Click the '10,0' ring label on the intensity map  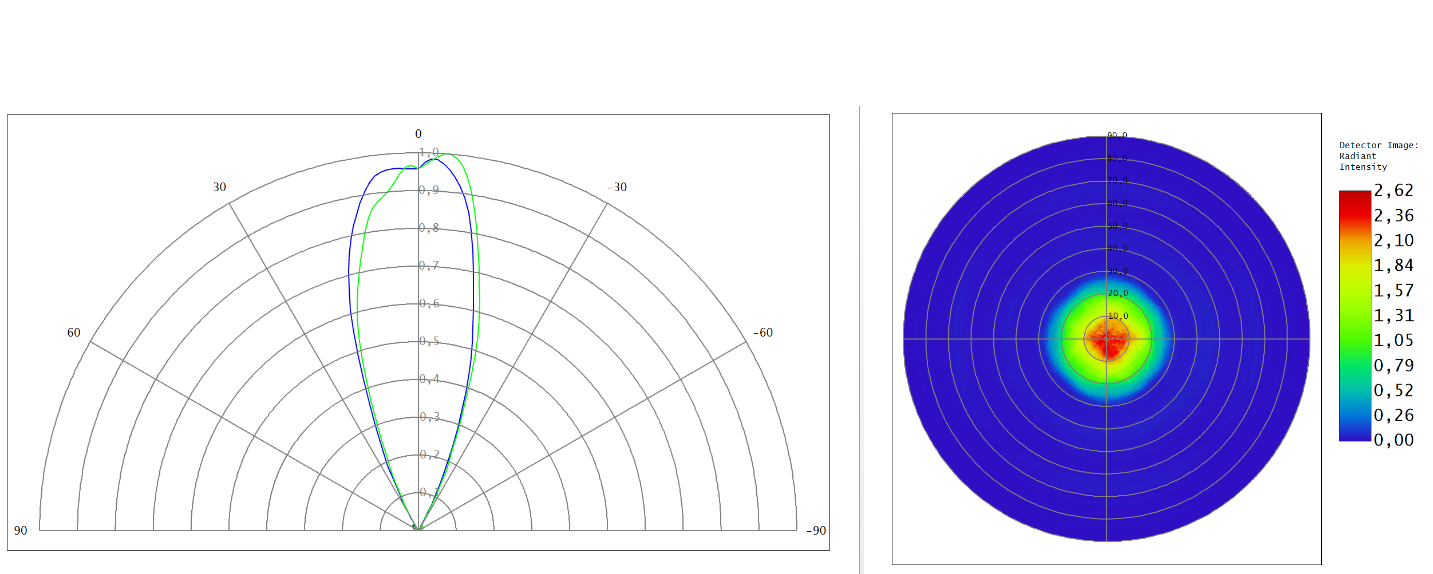(1117, 316)
